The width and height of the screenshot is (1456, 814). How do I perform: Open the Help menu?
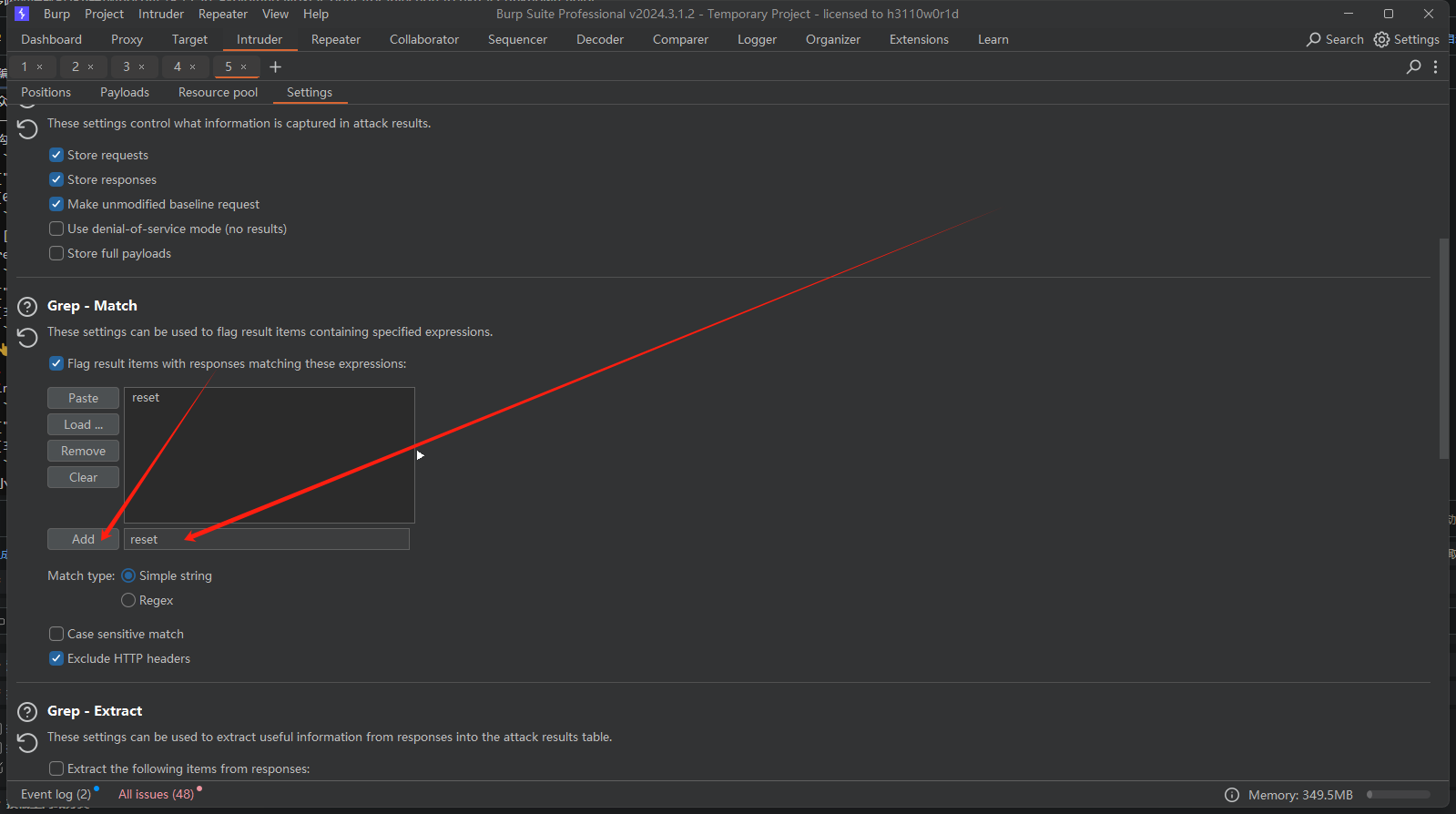point(316,14)
